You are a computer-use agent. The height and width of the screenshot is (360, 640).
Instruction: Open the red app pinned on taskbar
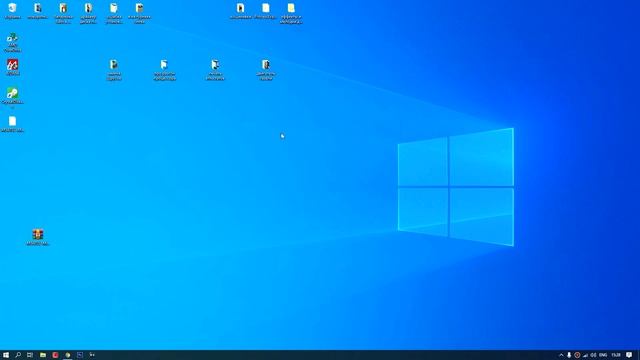[x=55, y=355]
